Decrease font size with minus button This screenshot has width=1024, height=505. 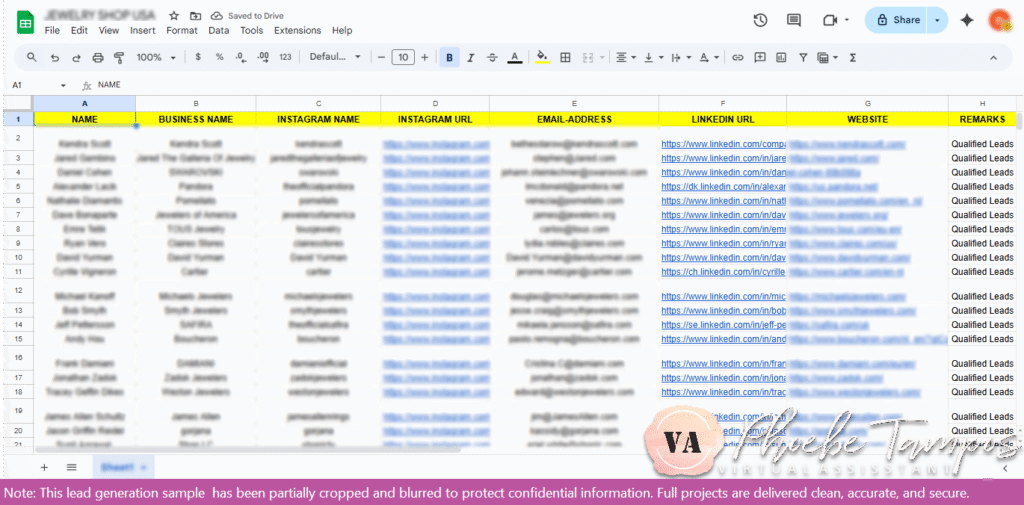(381, 57)
